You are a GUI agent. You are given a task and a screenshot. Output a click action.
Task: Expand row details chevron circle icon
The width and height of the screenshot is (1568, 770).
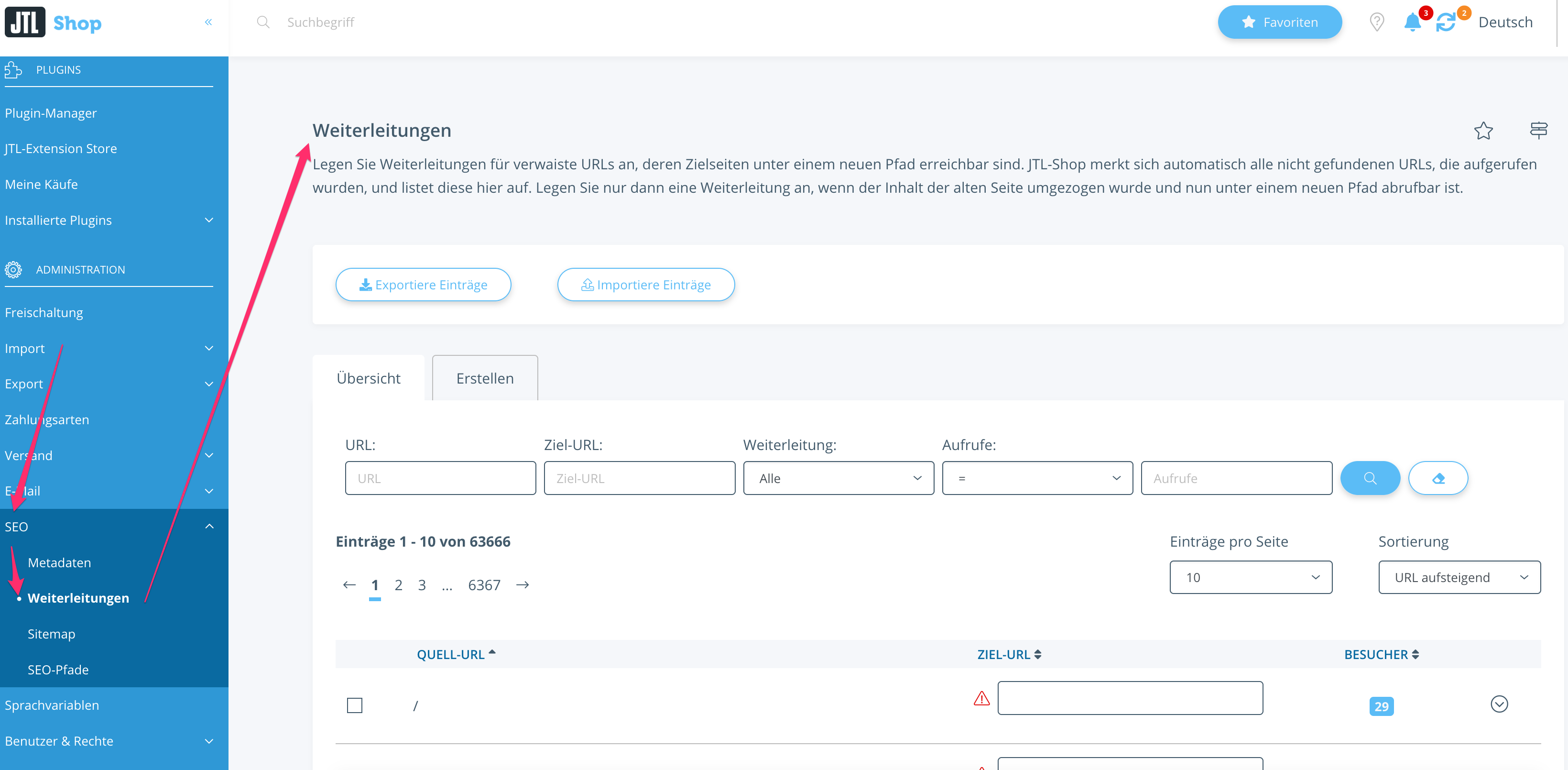click(x=1499, y=704)
